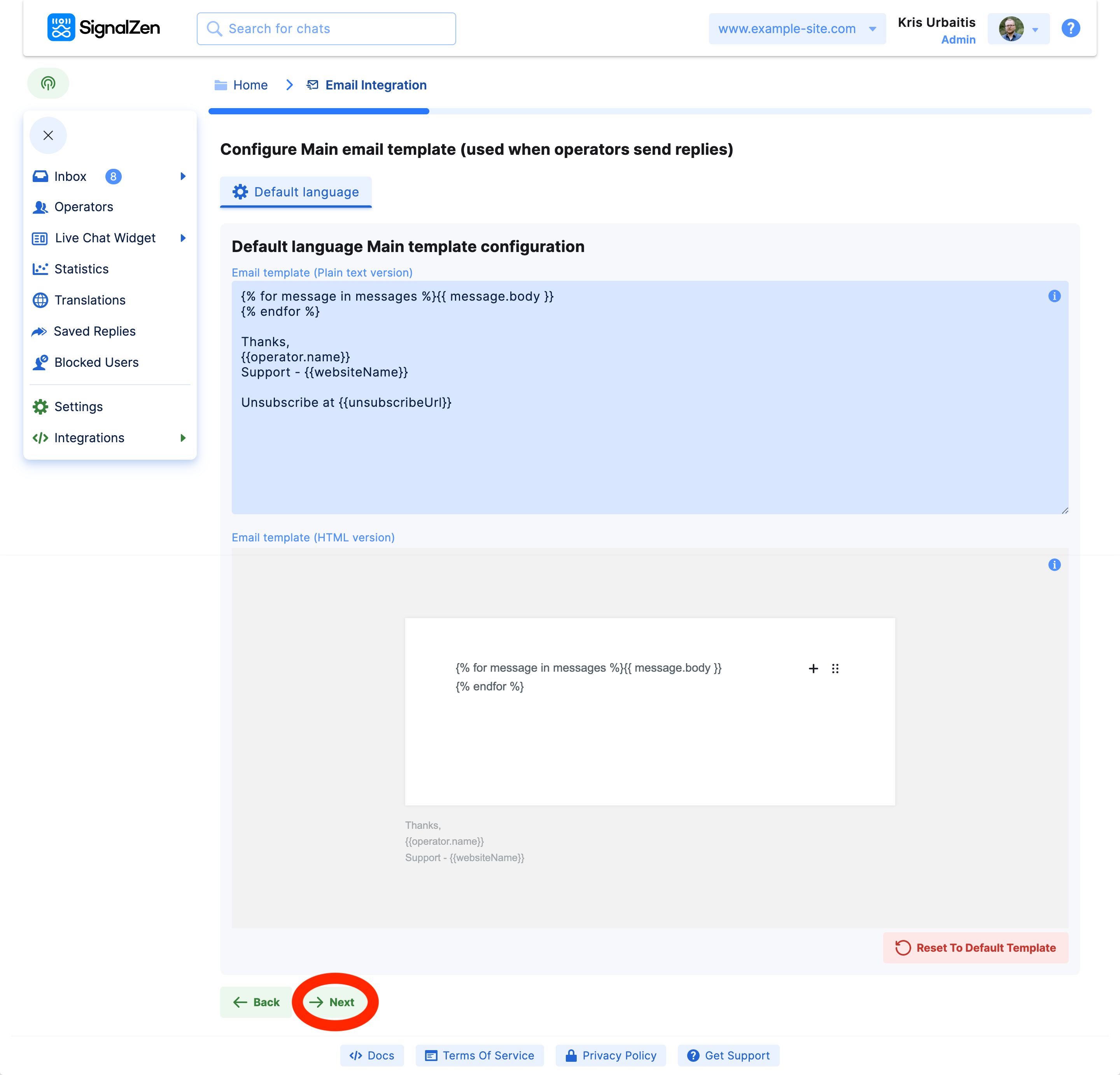Click the Next button
The image size is (1120, 1075).
coord(332,1002)
